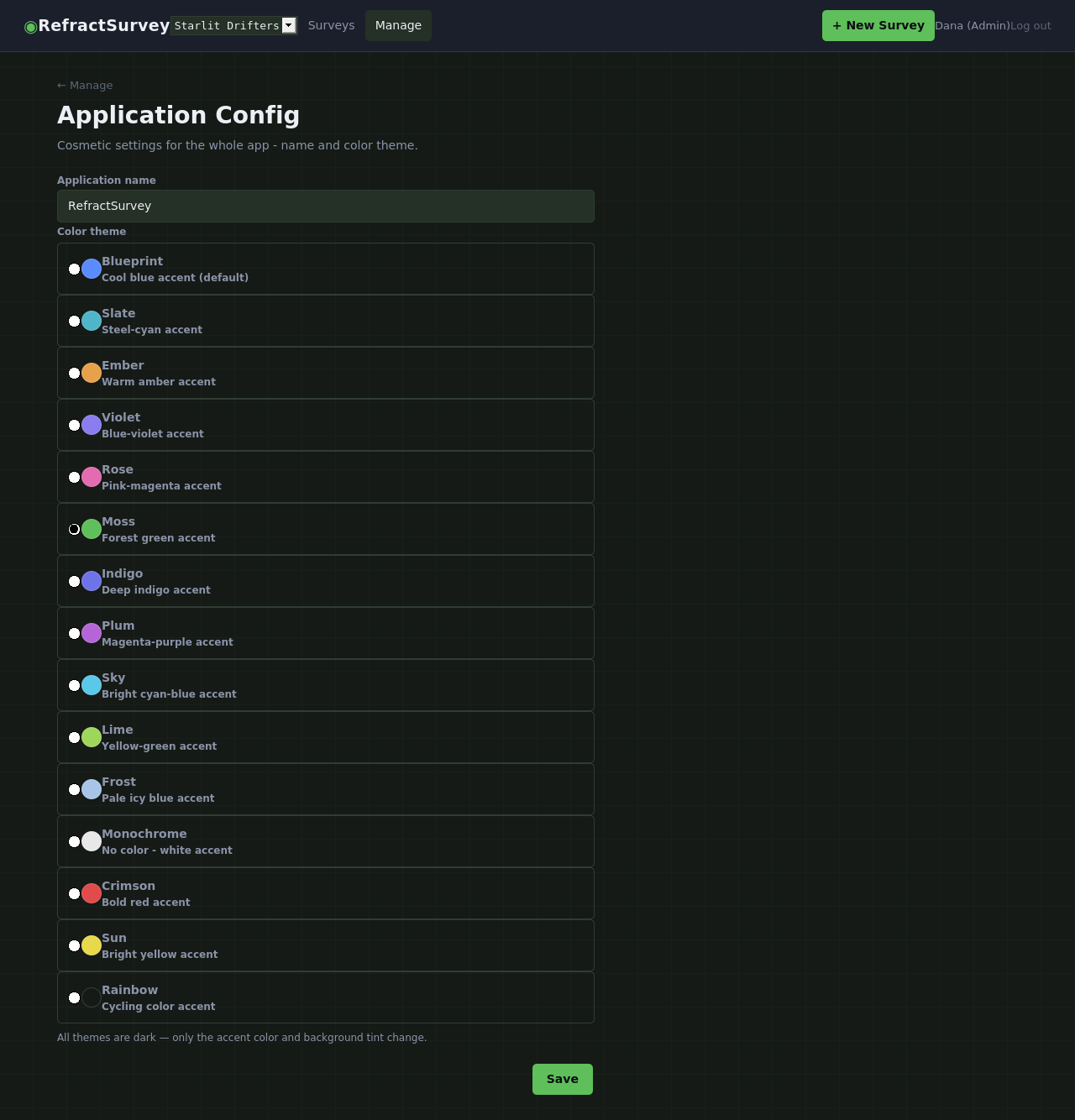The height and width of the screenshot is (1120, 1075).
Task: Click the Crimson red color swatch
Action: click(x=92, y=893)
